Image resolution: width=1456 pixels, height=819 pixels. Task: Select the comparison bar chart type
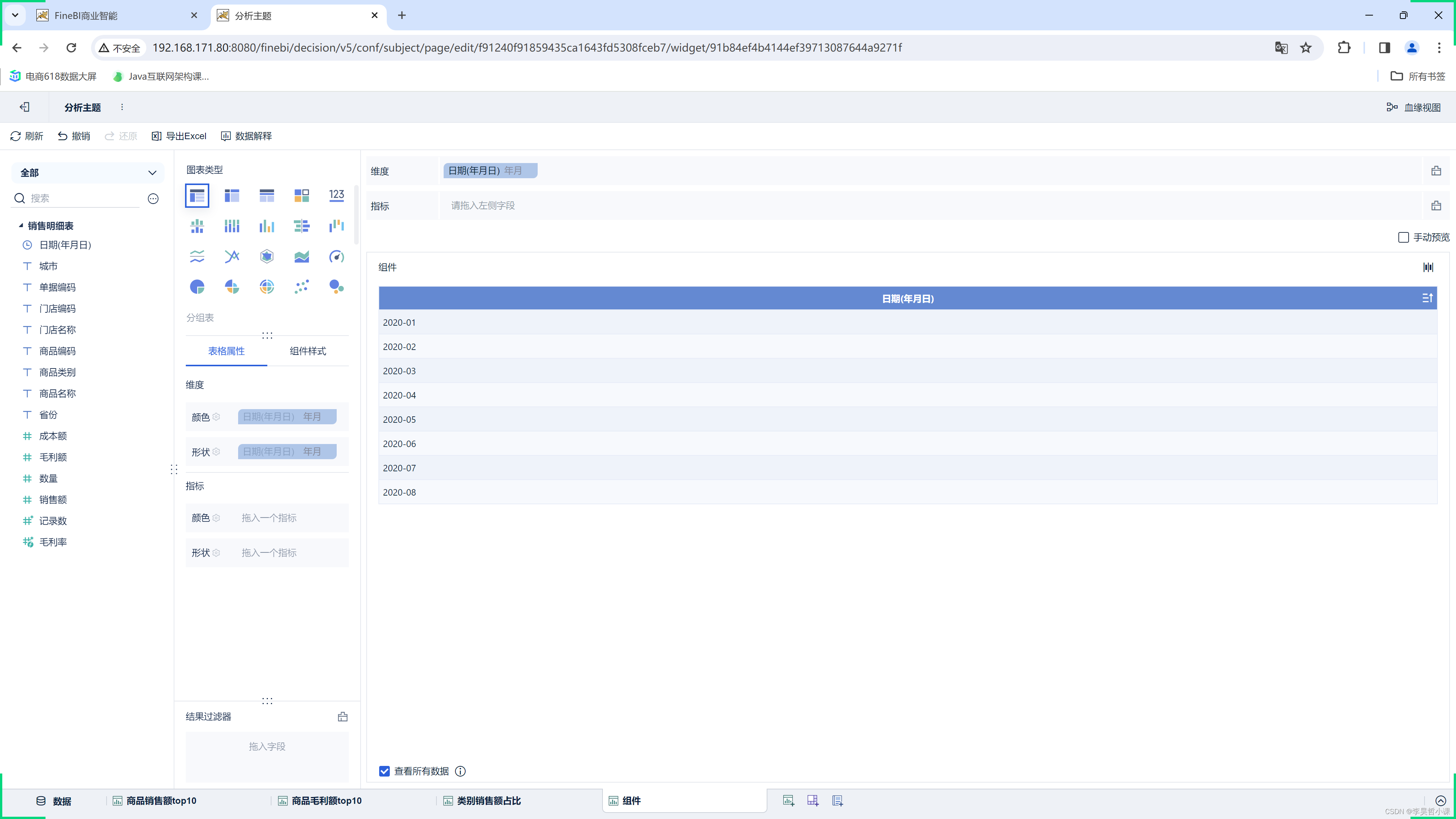tap(302, 226)
